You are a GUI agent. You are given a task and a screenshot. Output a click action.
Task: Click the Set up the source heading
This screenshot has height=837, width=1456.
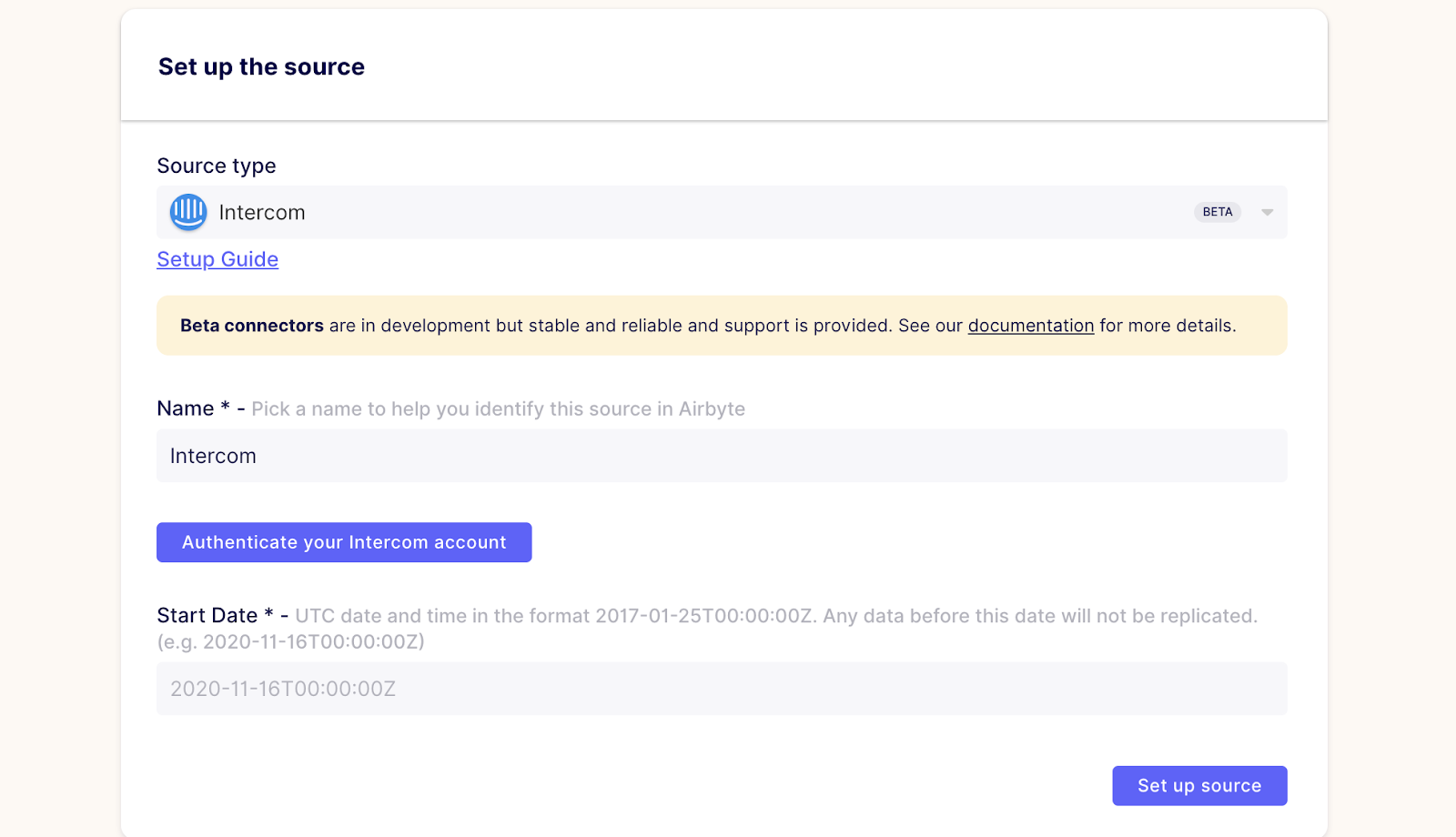(260, 66)
